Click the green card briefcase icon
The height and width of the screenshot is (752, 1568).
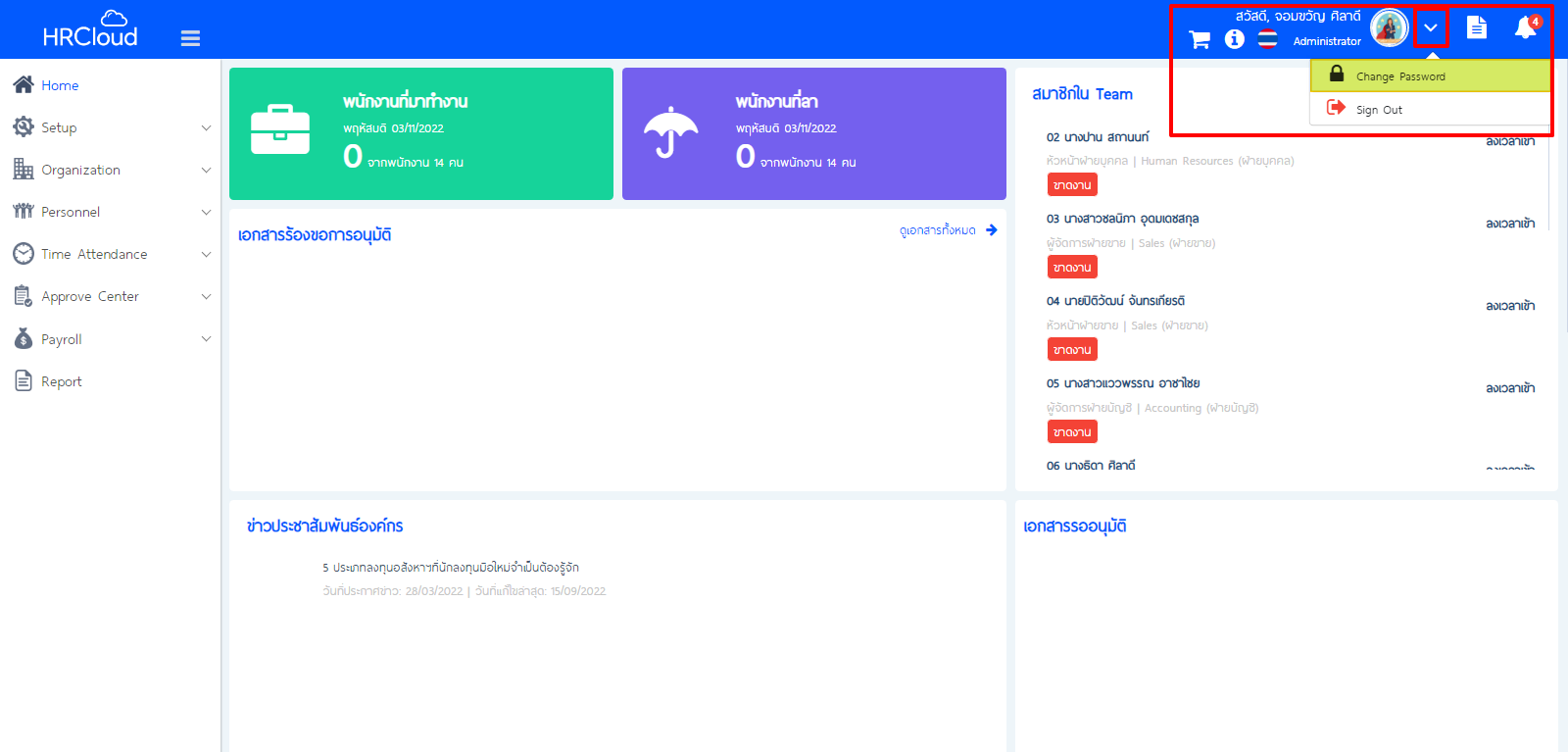pyautogui.click(x=280, y=129)
